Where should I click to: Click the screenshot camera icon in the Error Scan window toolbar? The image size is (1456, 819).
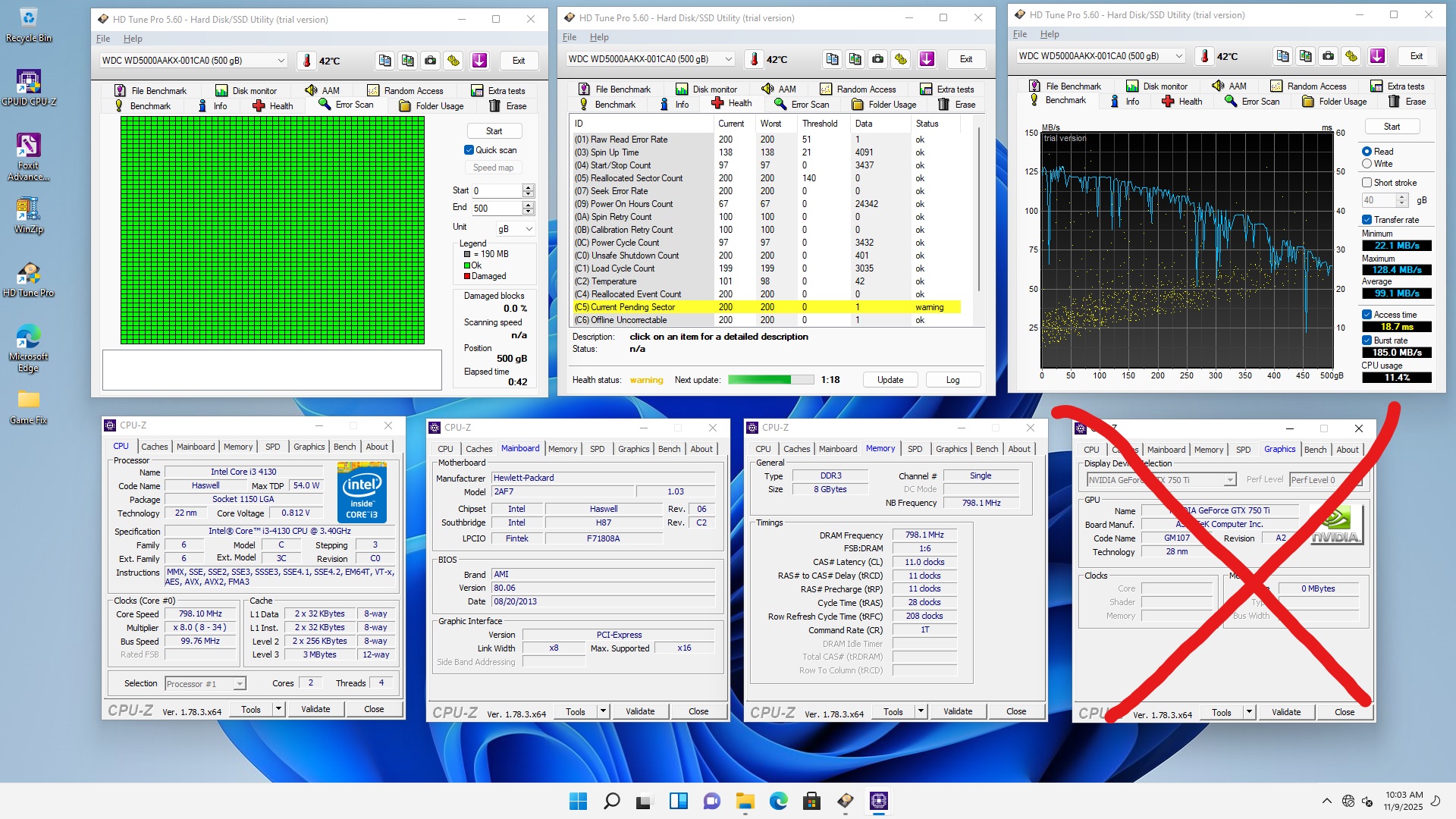coord(431,61)
